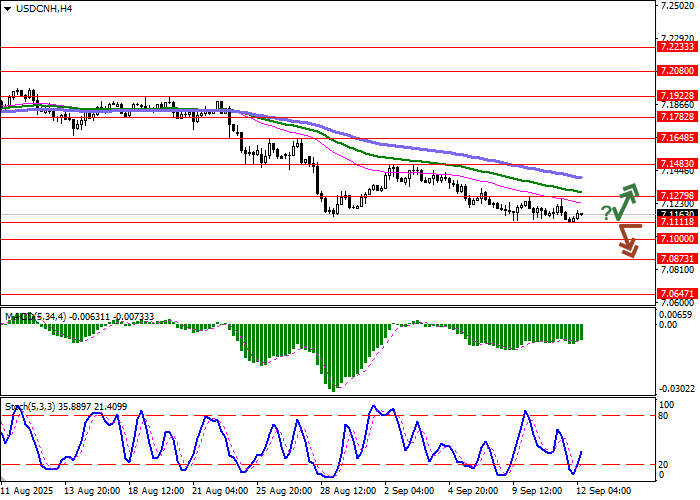The width and height of the screenshot is (700, 500).
Task: Click the black current price tag 7.11630
Action: click(677, 213)
